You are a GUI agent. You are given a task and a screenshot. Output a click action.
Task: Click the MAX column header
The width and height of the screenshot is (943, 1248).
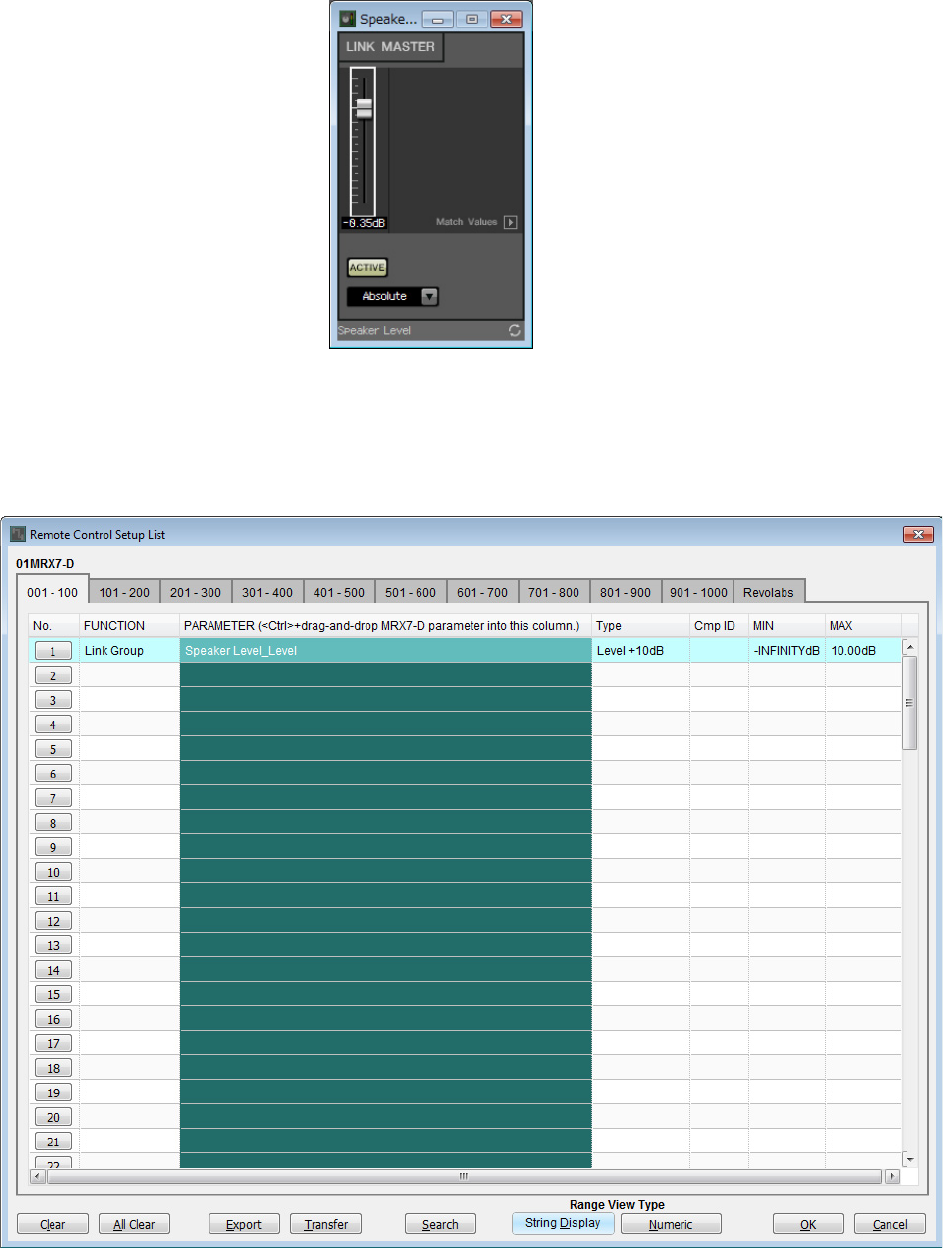tap(863, 625)
